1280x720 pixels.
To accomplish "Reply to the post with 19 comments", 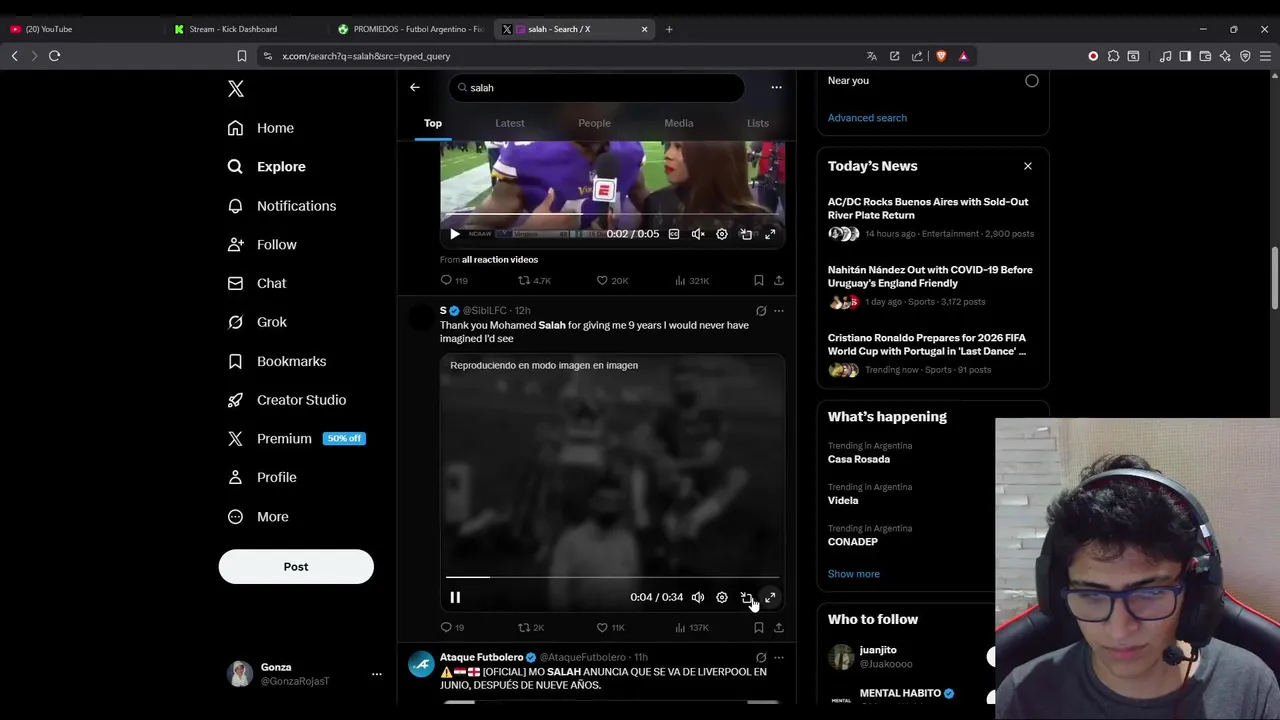I will (452, 628).
